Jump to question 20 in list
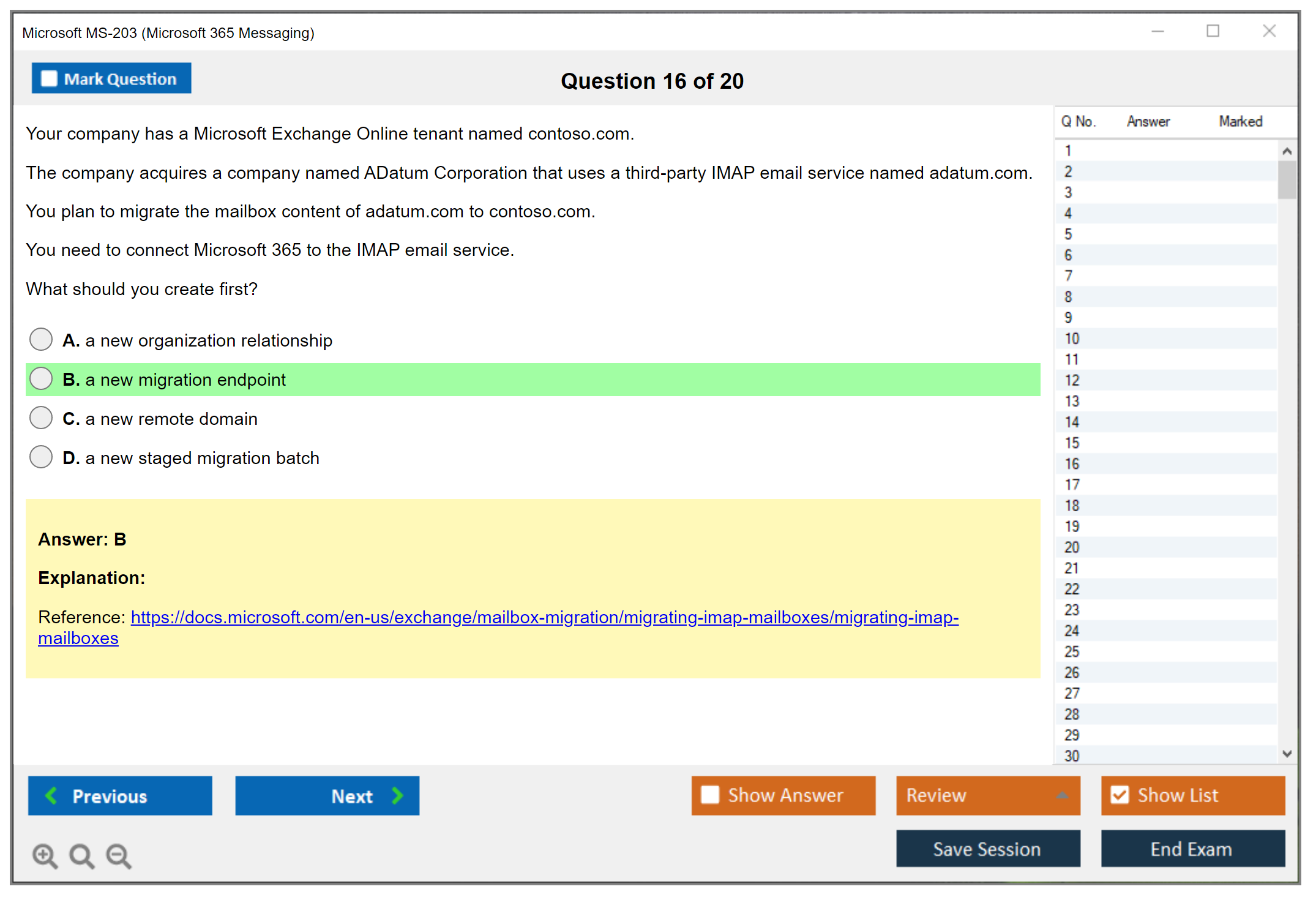1316x900 pixels. point(1072,547)
